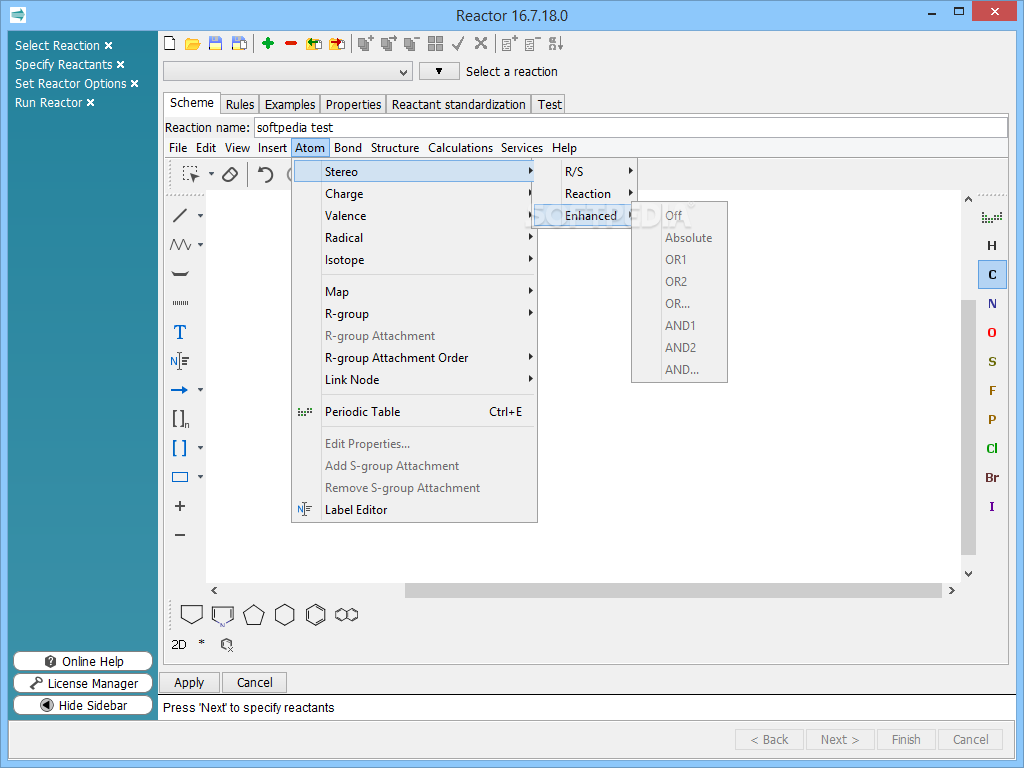
Task: Toggle the 2D cleaning button
Action: [179, 645]
